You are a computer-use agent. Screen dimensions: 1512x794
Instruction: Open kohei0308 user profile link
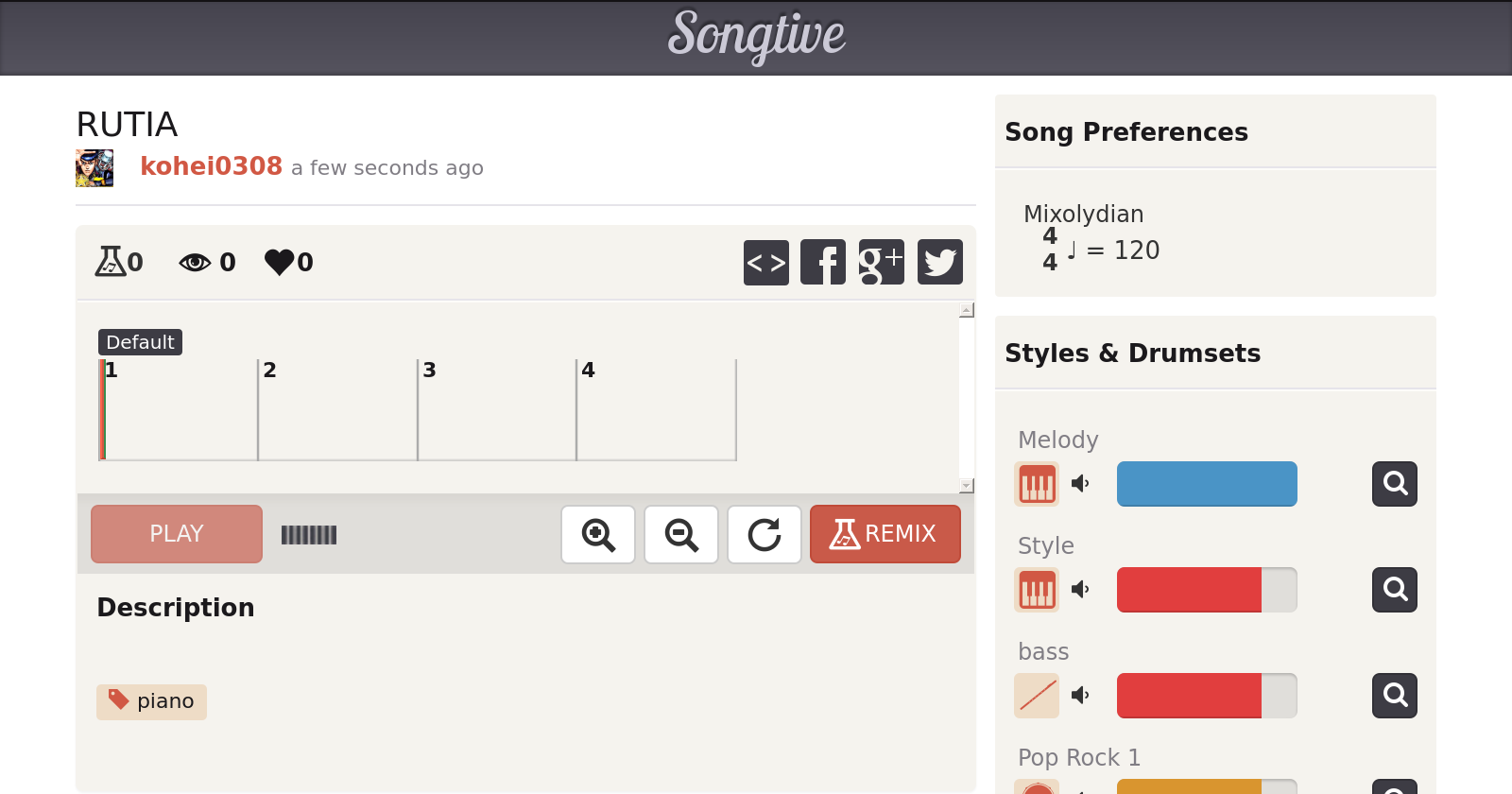[x=211, y=166]
